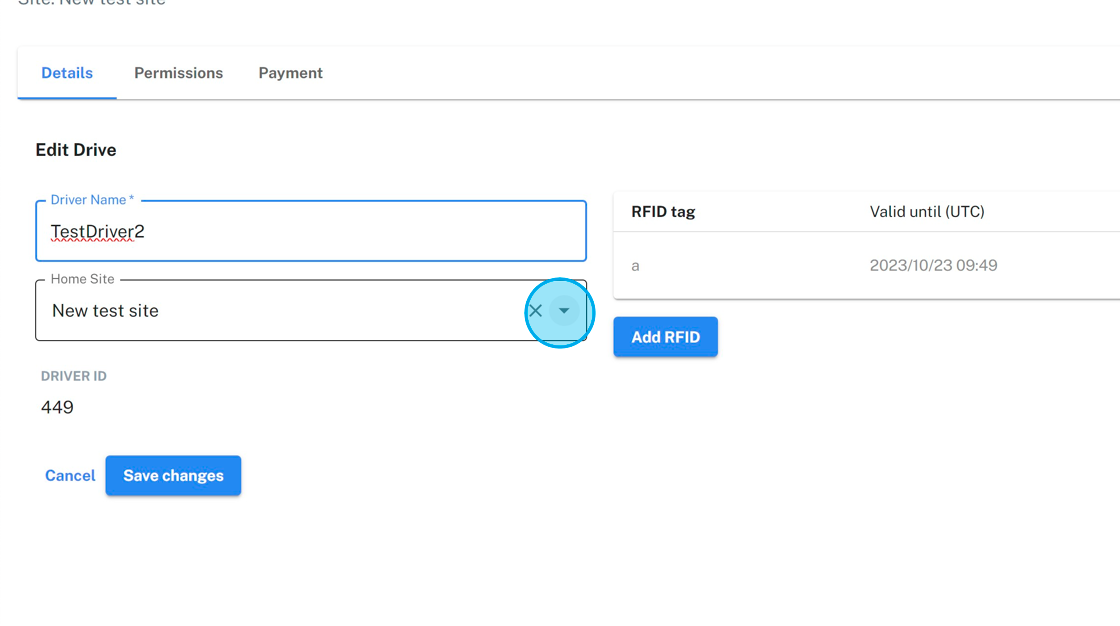Click the Driver Name field label
Viewport: 1120px width, 626px height.
pos(92,200)
